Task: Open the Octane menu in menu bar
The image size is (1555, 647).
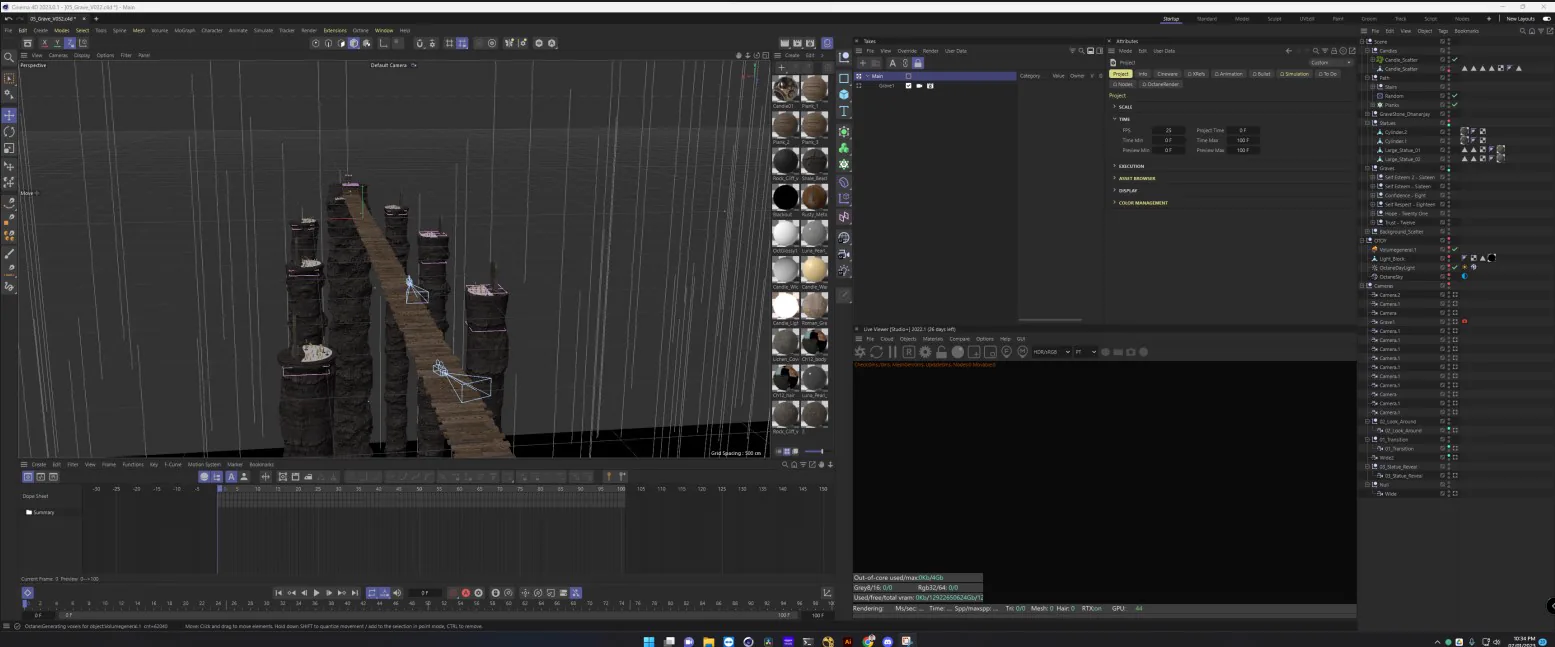Action: (x=361, y=30)
